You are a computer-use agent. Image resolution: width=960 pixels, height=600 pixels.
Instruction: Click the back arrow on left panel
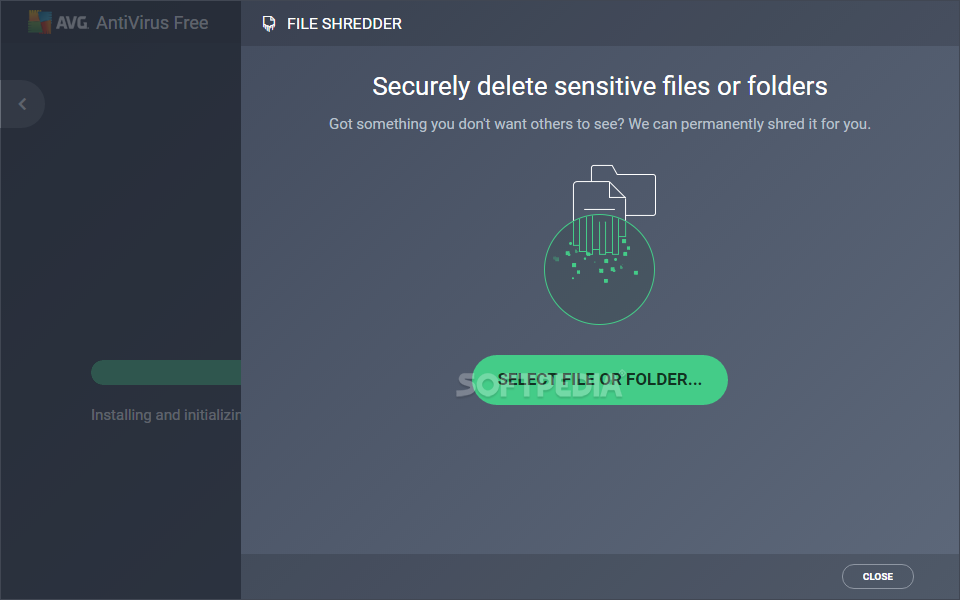[22, 104]
